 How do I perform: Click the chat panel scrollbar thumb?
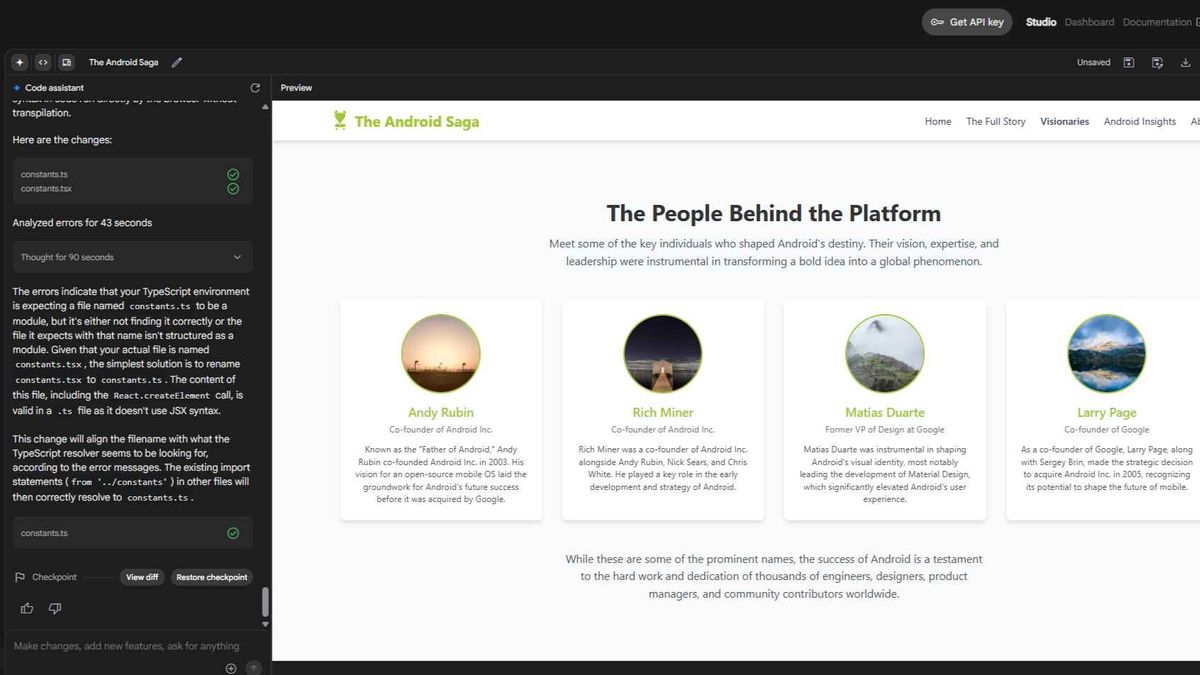pos(265,602)
